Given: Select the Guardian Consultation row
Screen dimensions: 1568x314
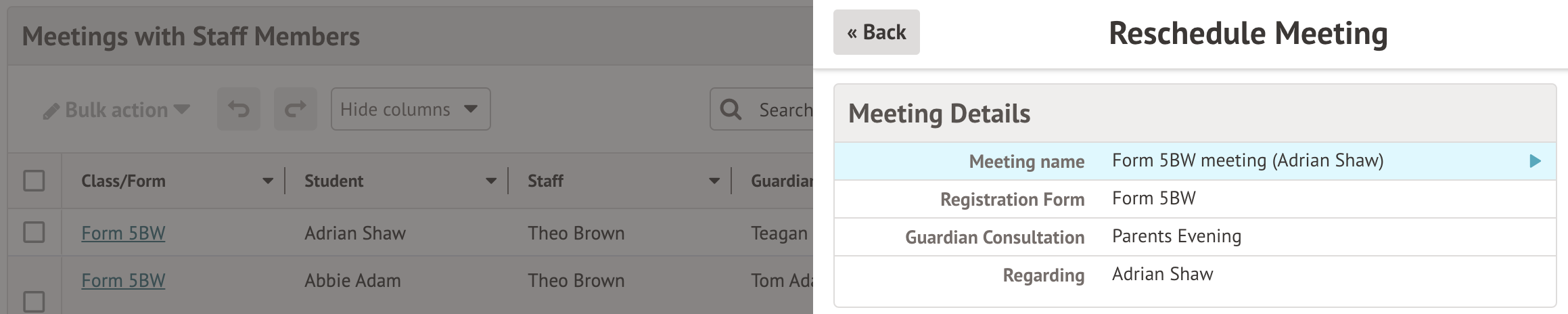Looking at the screenshot, I should tap(1195, 237).
